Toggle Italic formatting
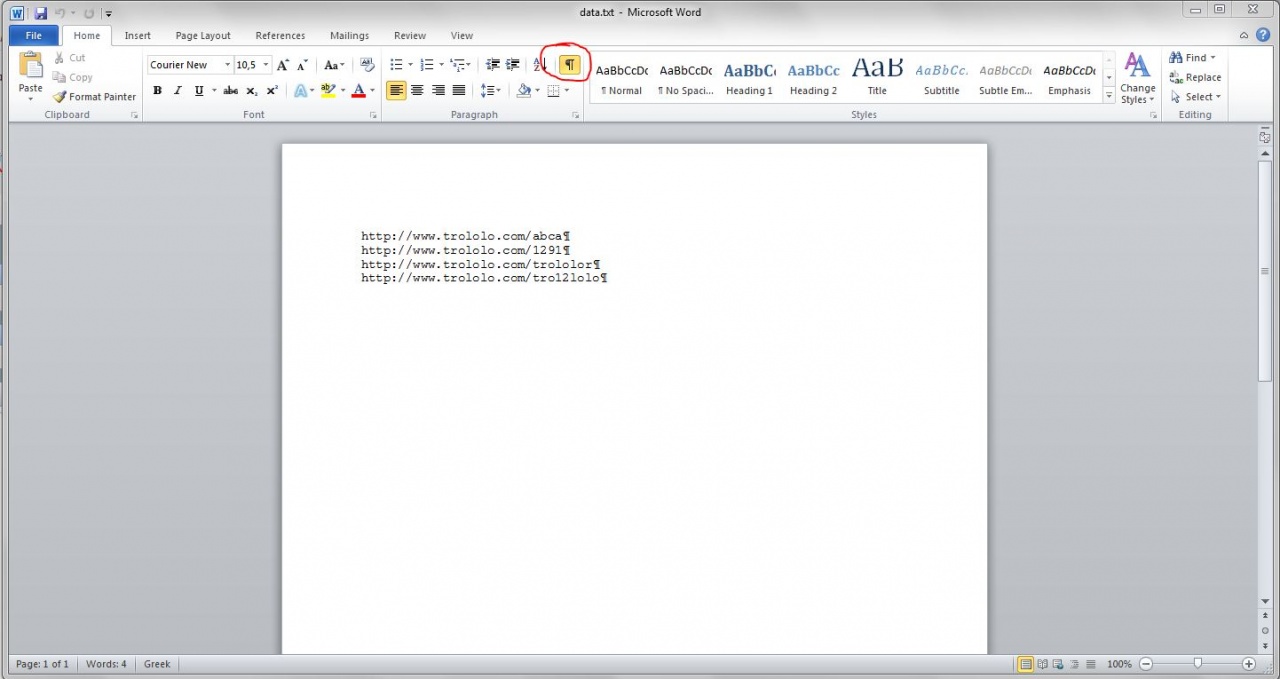 pos(178,91)
